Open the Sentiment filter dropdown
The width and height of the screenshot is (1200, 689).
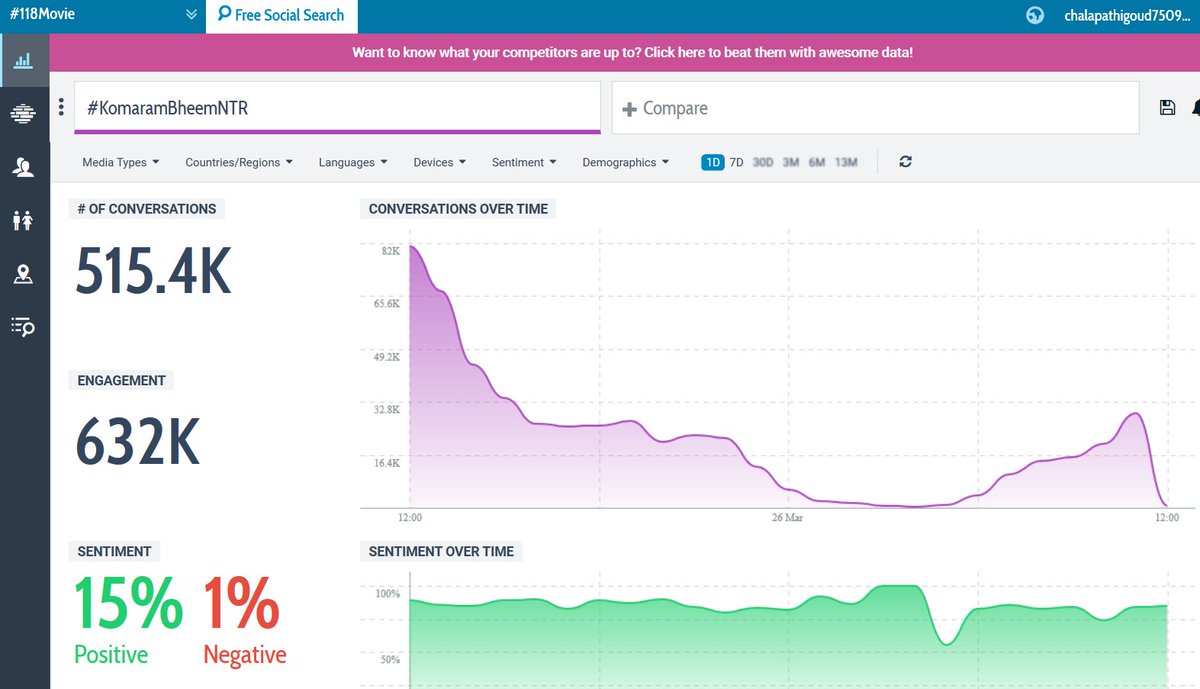coord(524,162)
